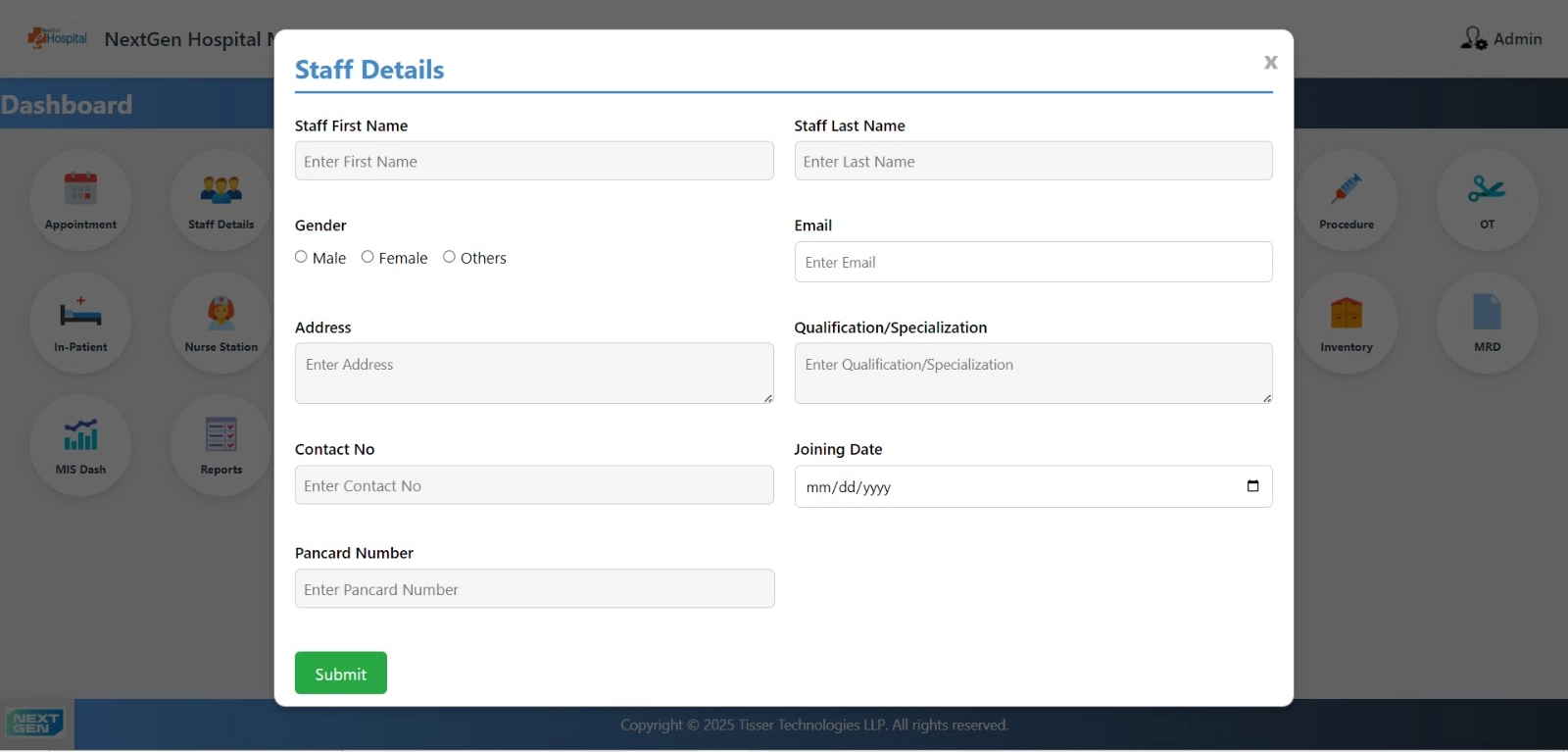Click the Pancard Number label

point(354,553)
